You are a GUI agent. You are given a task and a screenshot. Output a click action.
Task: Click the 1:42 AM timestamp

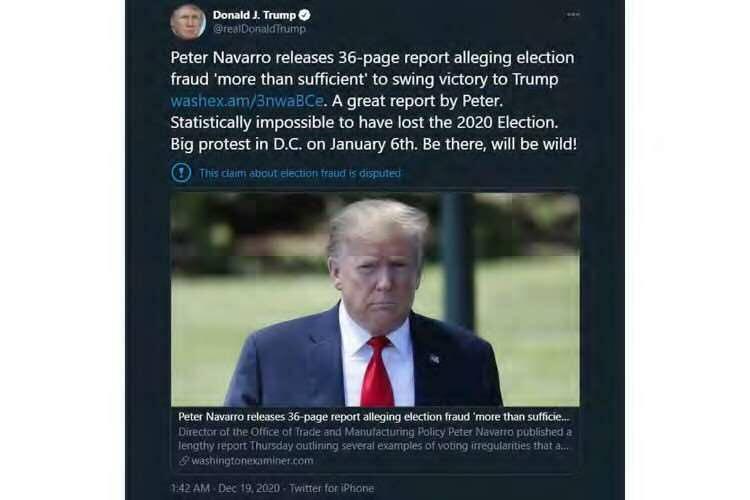pos(190,489)
